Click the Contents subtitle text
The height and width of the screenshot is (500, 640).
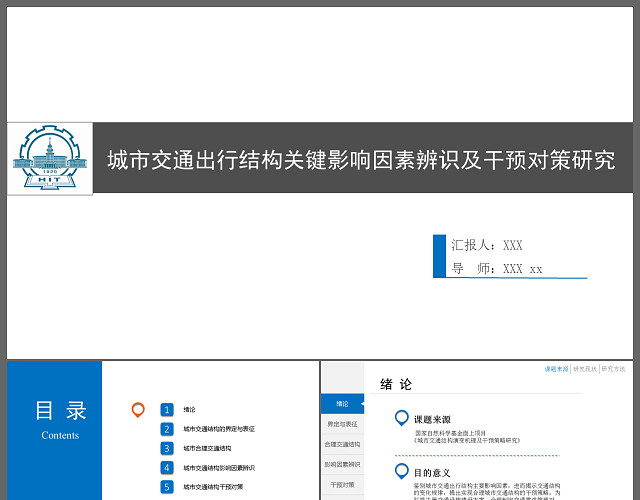click(x=60, y=435)
